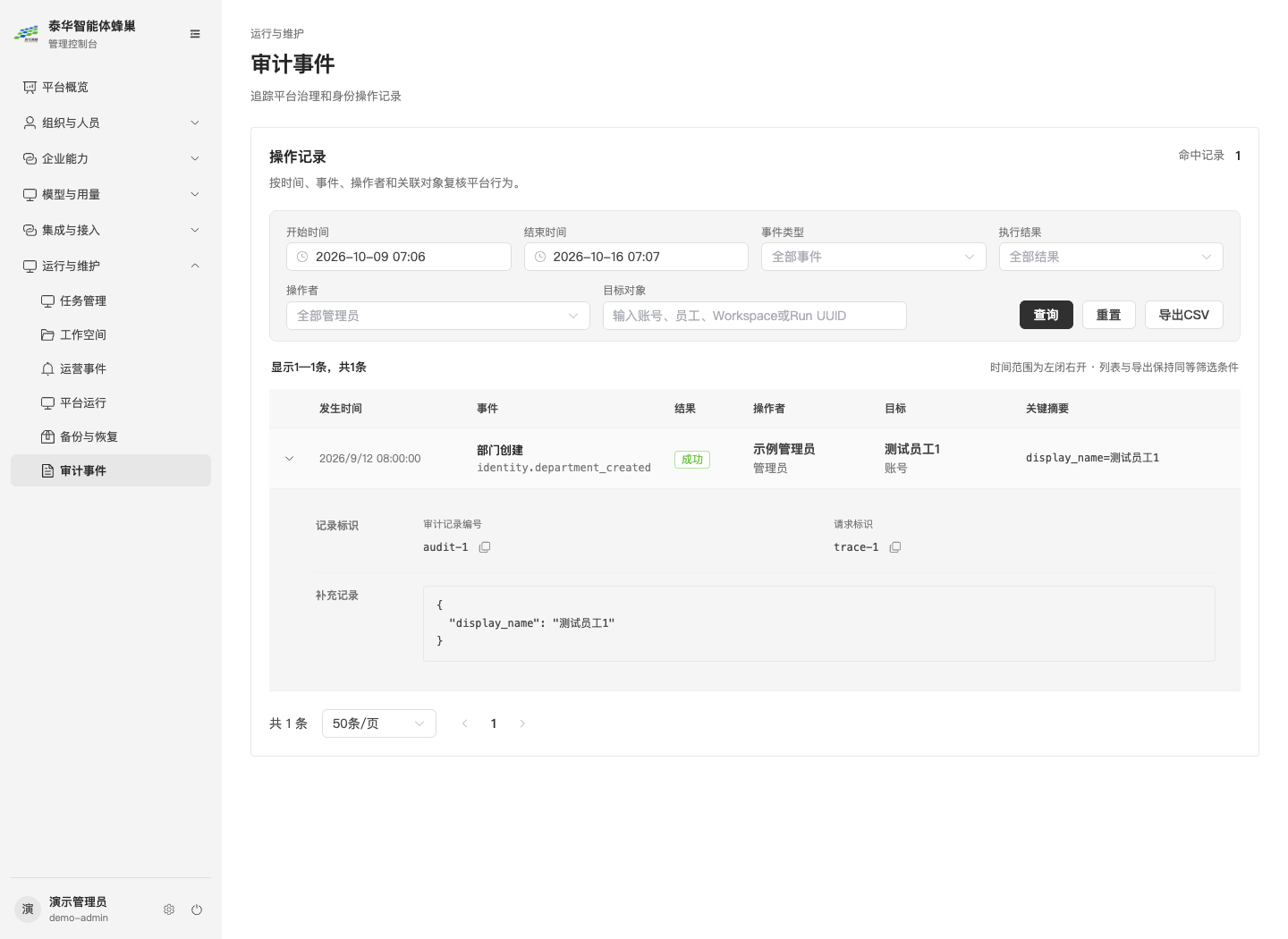
Task: Collapse the 运行与维护 menu
Action: point(111,266)
